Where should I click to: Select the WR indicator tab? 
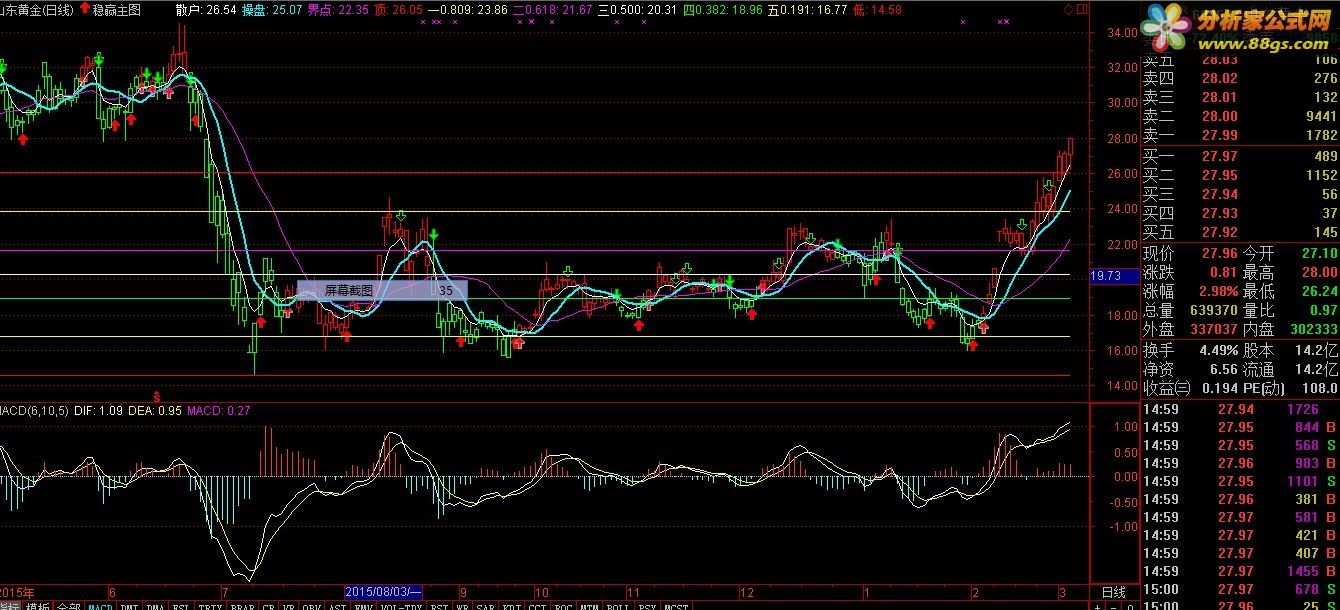pos(462,606)
